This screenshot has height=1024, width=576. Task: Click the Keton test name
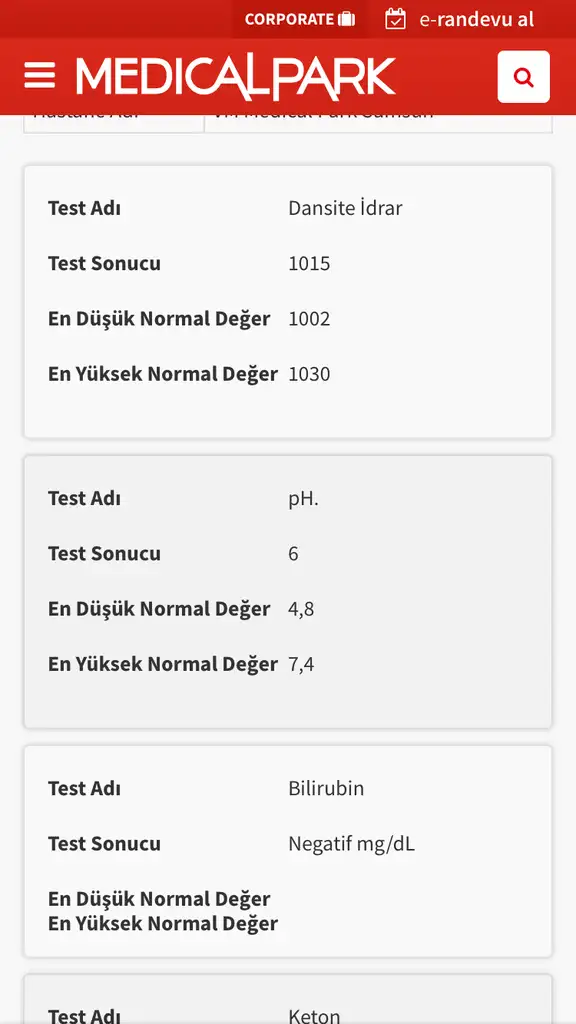pyautogui.click(x=314, y=1016)
